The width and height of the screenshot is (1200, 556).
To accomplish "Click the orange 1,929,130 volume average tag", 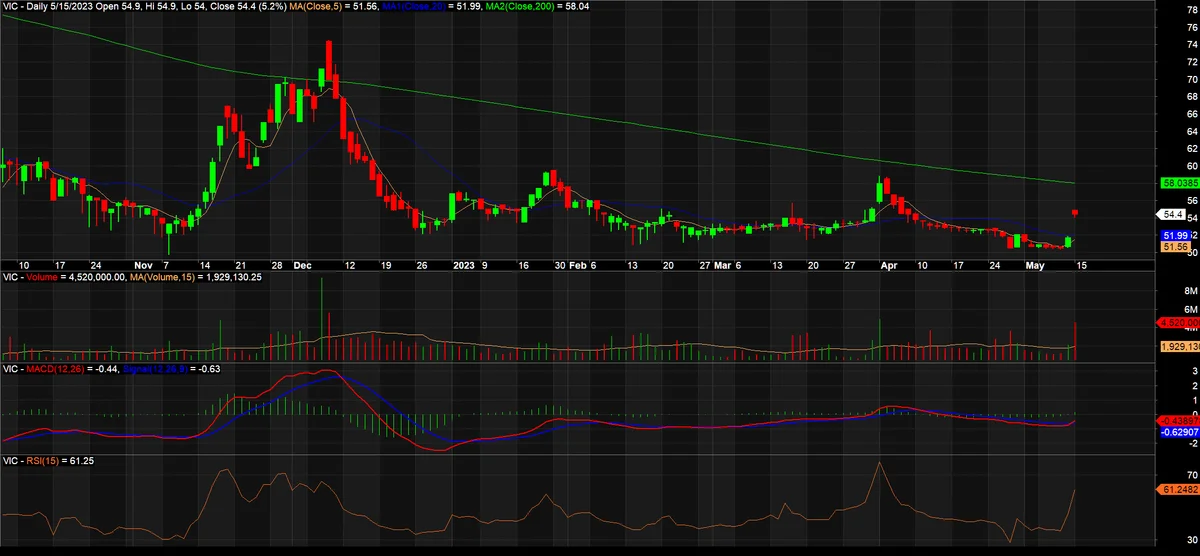I will [x=1178, y=346].
